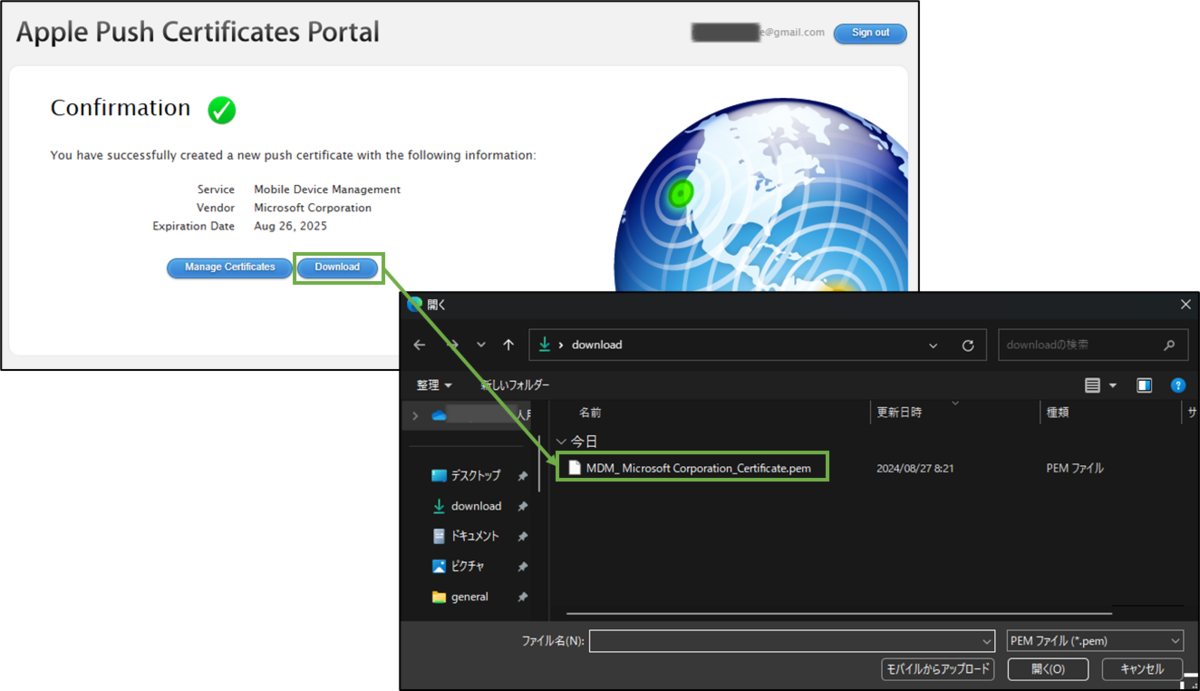Open the dialog help icon
The image size is (1200, 691).
coord(1178,385)
